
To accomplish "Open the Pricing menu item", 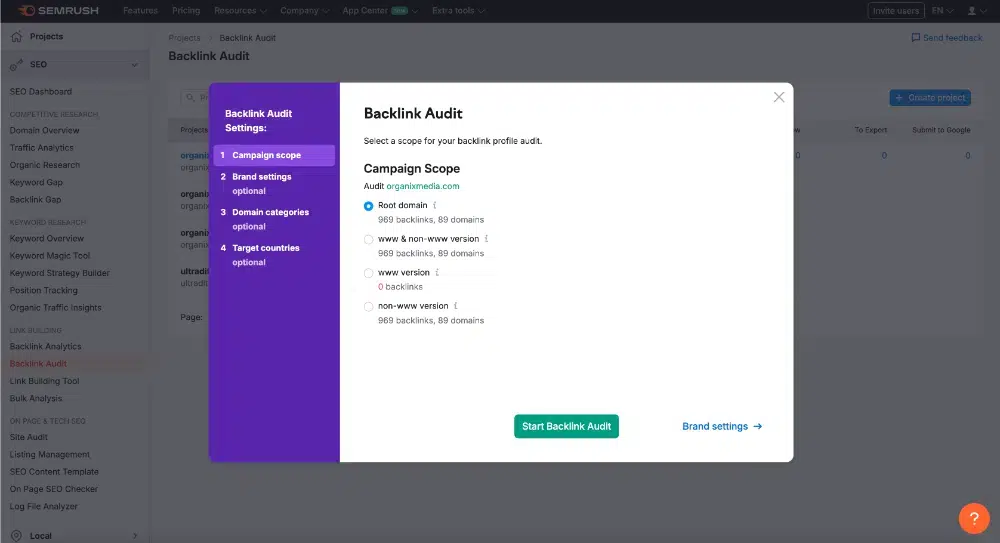I will point(186,11).
